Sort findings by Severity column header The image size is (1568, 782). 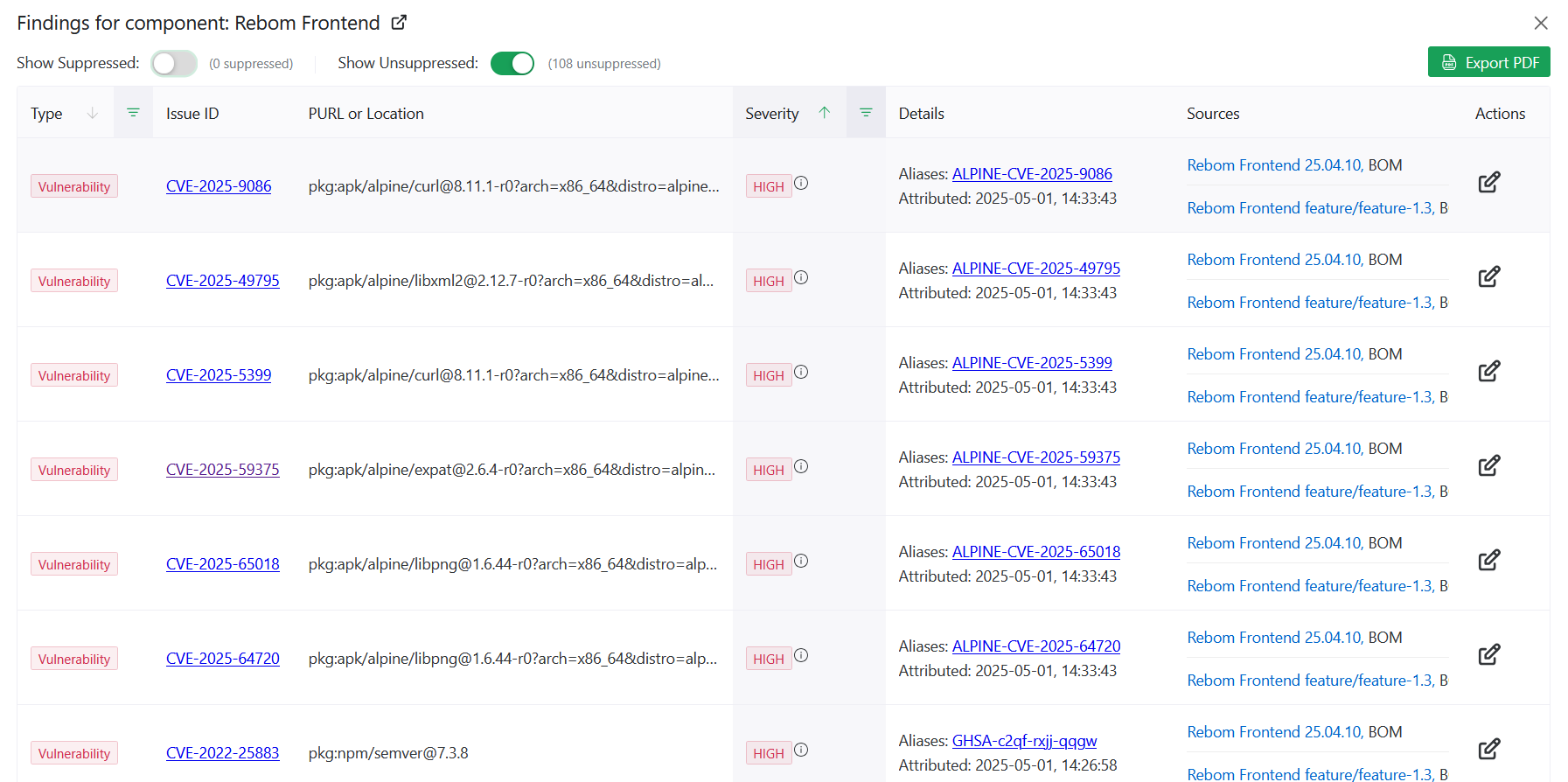tap(772, 114)
